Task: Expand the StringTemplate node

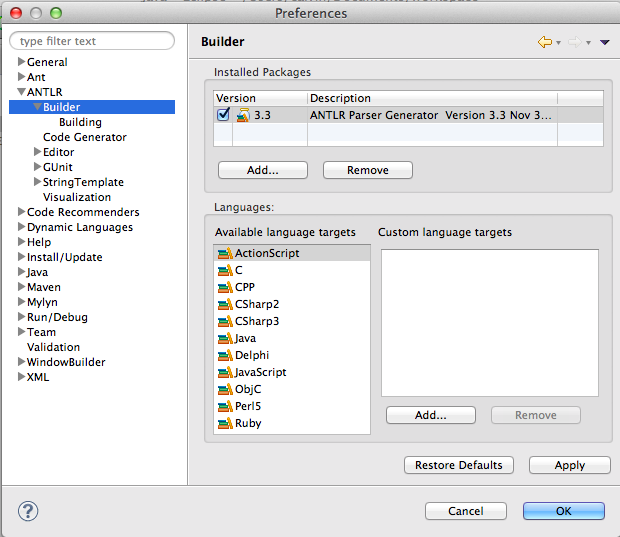Action: pos(38,182)
